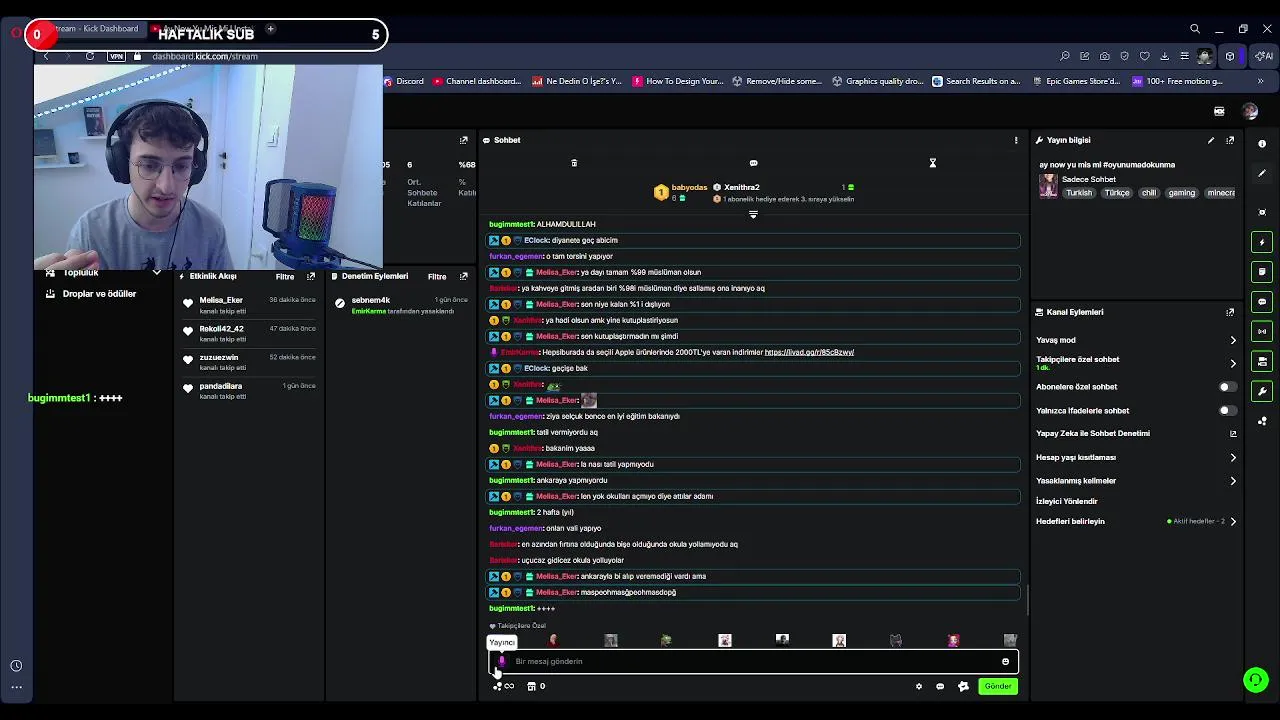This screenshot has height=720, width=1280.
Task: Click the lightning bolt sidebar toggle
Action: (x=1262, y=242)
